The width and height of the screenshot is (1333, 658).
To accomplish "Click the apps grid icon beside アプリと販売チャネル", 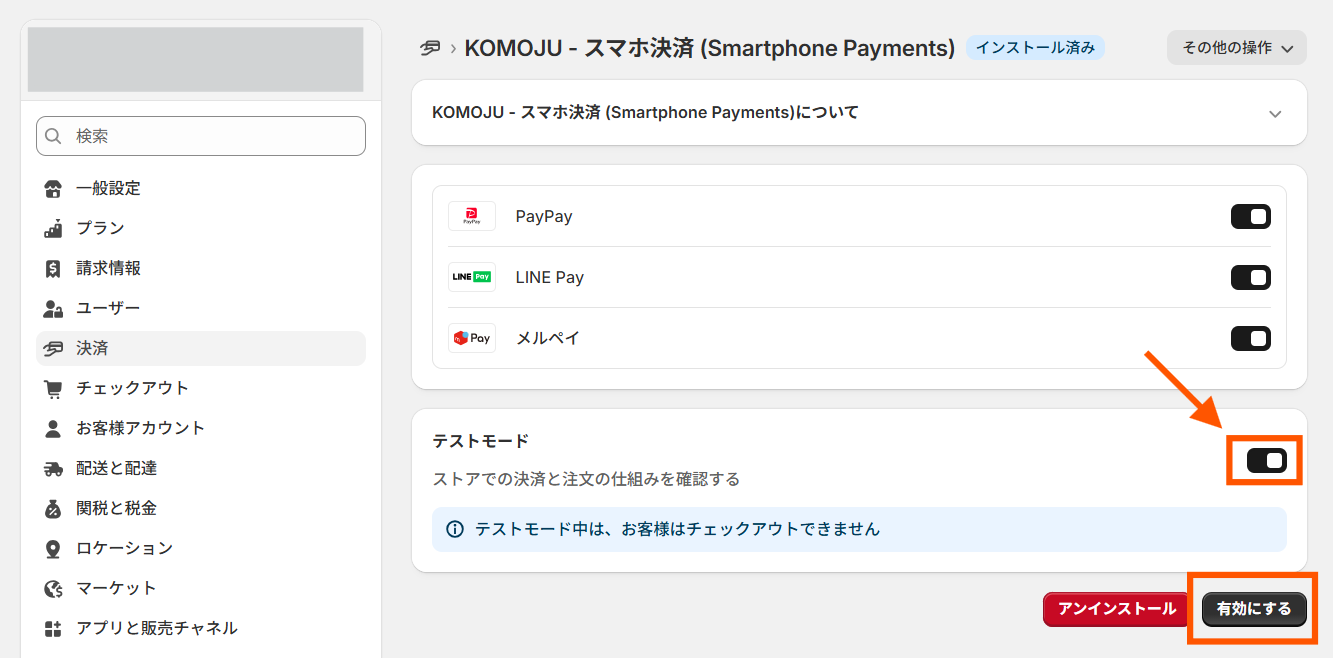I will pos(54,629).
